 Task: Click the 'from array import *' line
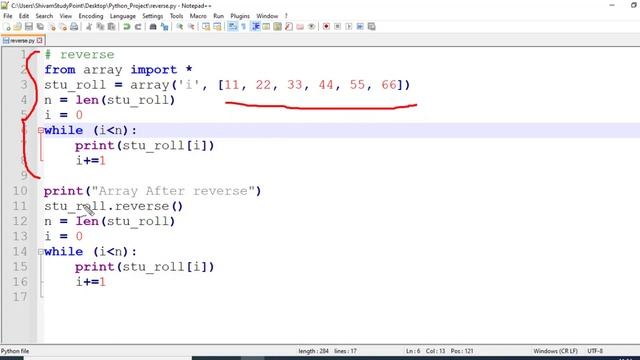[x=118, y=70]
